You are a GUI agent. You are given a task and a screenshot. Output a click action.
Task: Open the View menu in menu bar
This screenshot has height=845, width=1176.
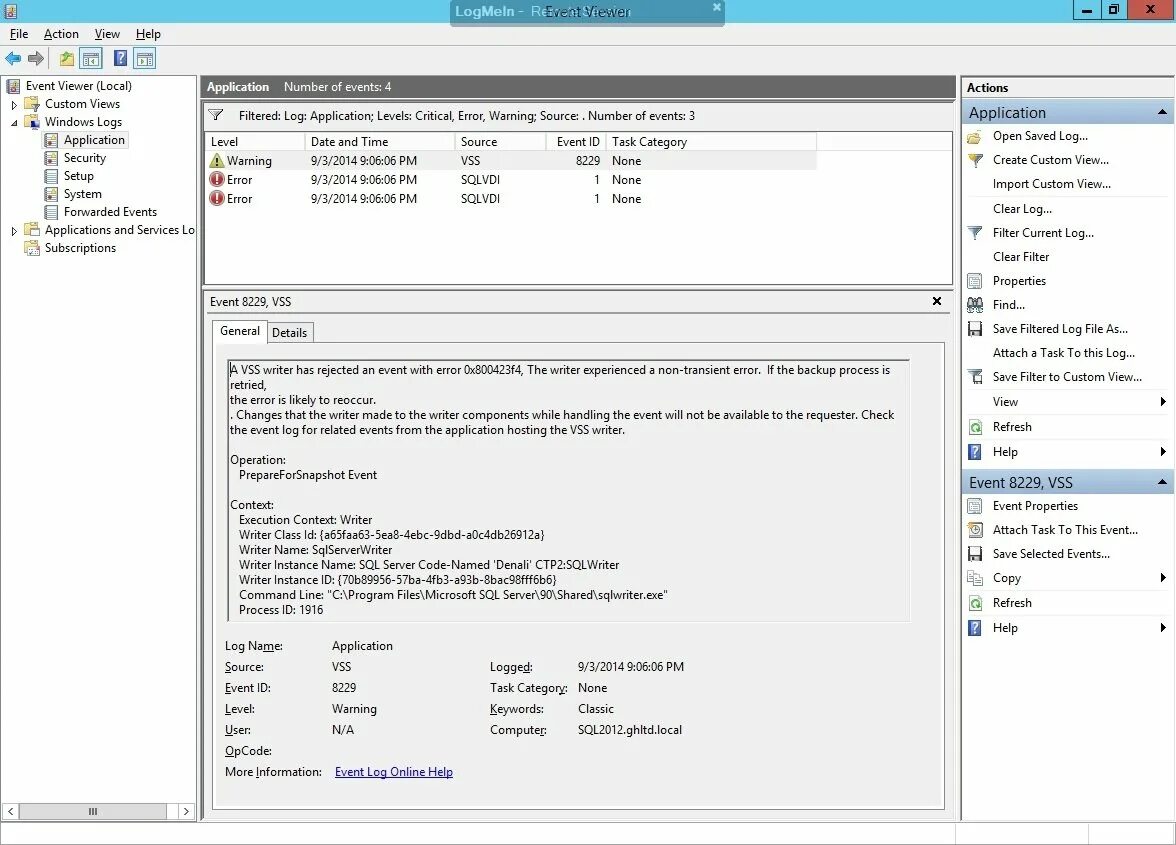[x=107, y=34]
